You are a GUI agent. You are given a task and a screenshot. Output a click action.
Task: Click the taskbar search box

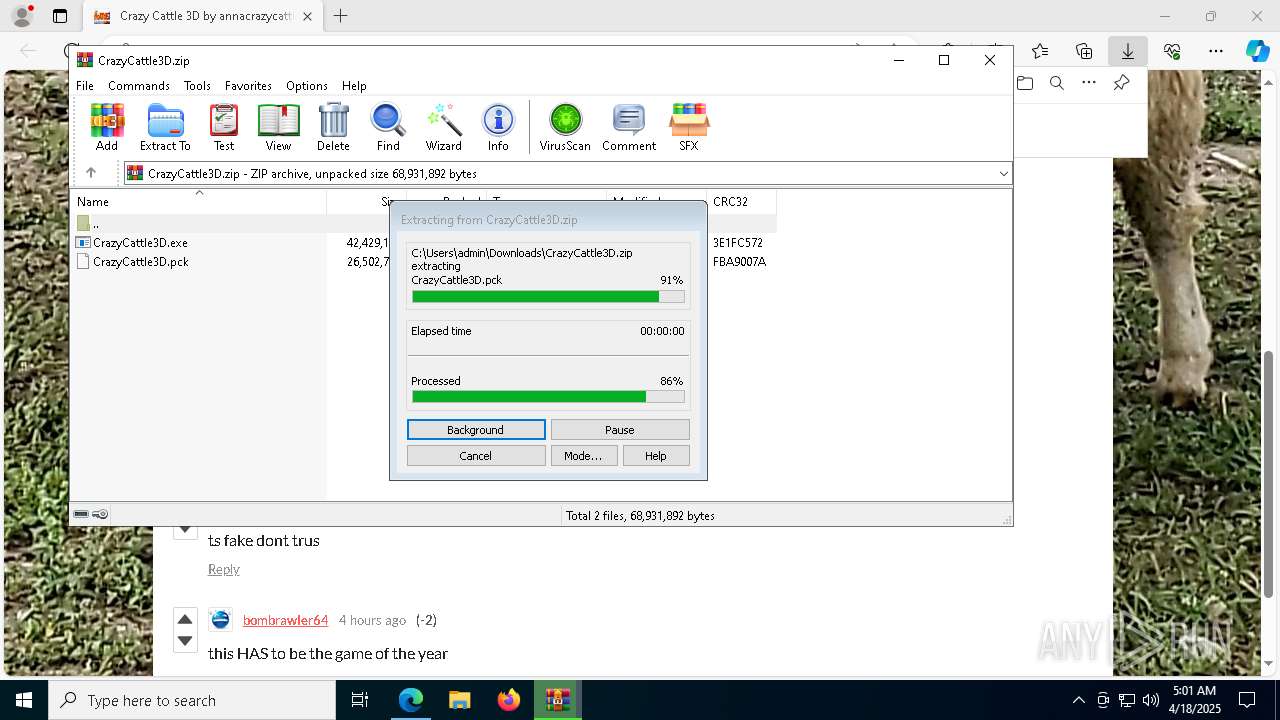(192, 700)
